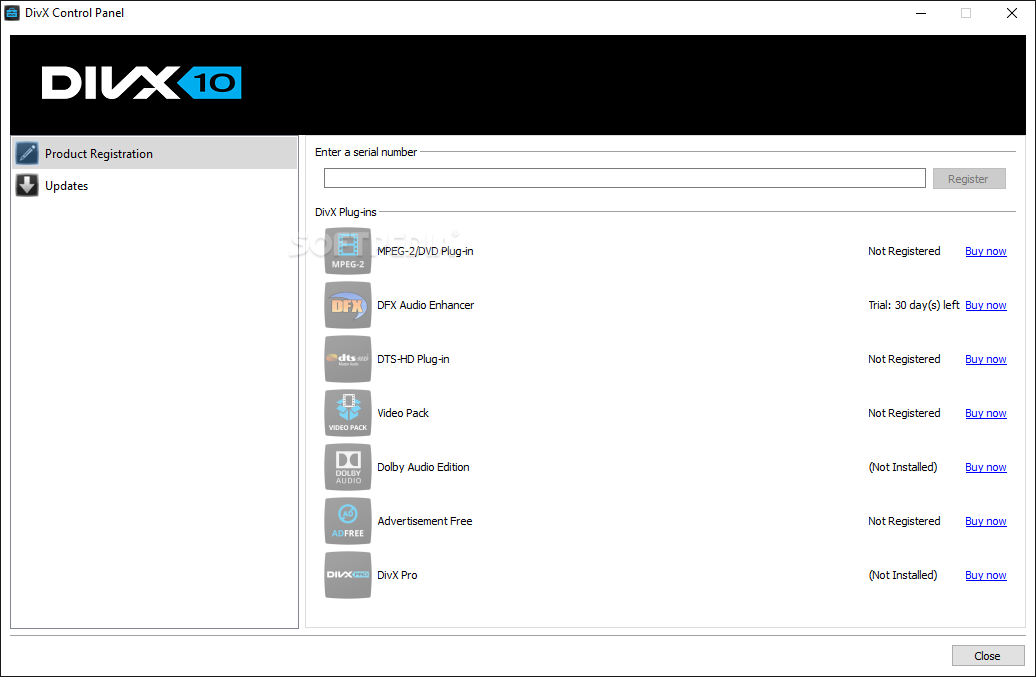Click the Trial: 30 day(s) left status
Image resolution: width=1036 pixels, height=677 pixels.
[x=914, y=305]
